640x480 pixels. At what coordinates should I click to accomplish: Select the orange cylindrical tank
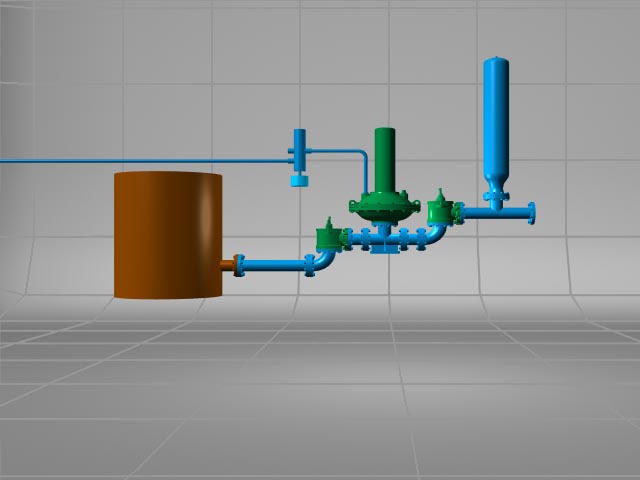tap(165, 235)
